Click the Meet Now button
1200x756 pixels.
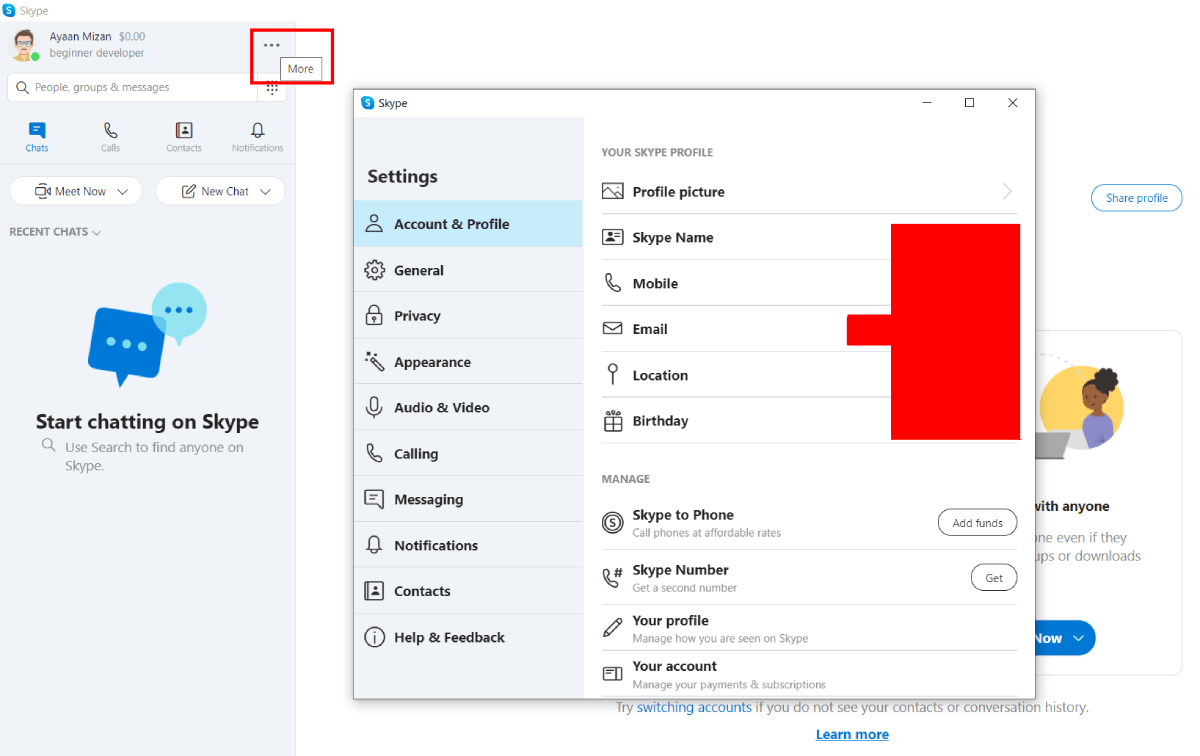pyautogui.click(x=76, y=191)
